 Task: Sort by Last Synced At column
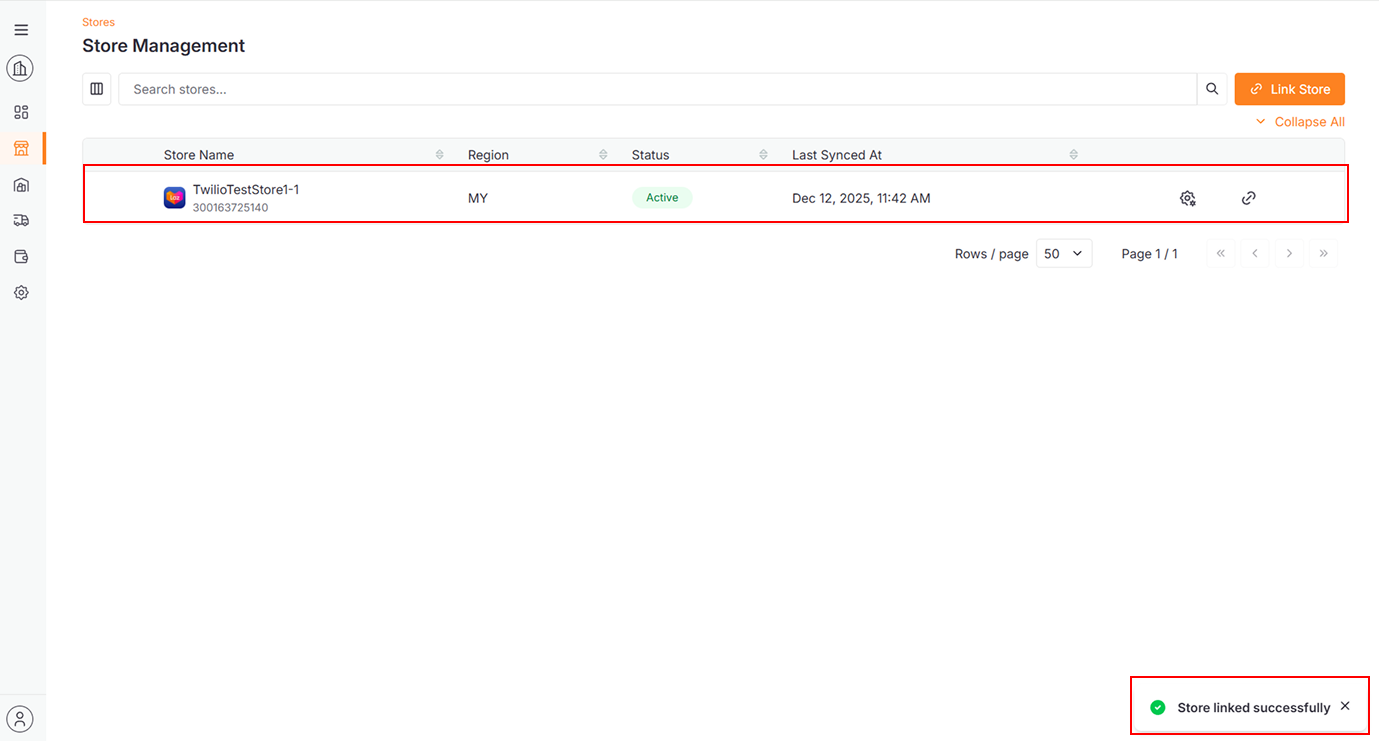coord(1073,155)
